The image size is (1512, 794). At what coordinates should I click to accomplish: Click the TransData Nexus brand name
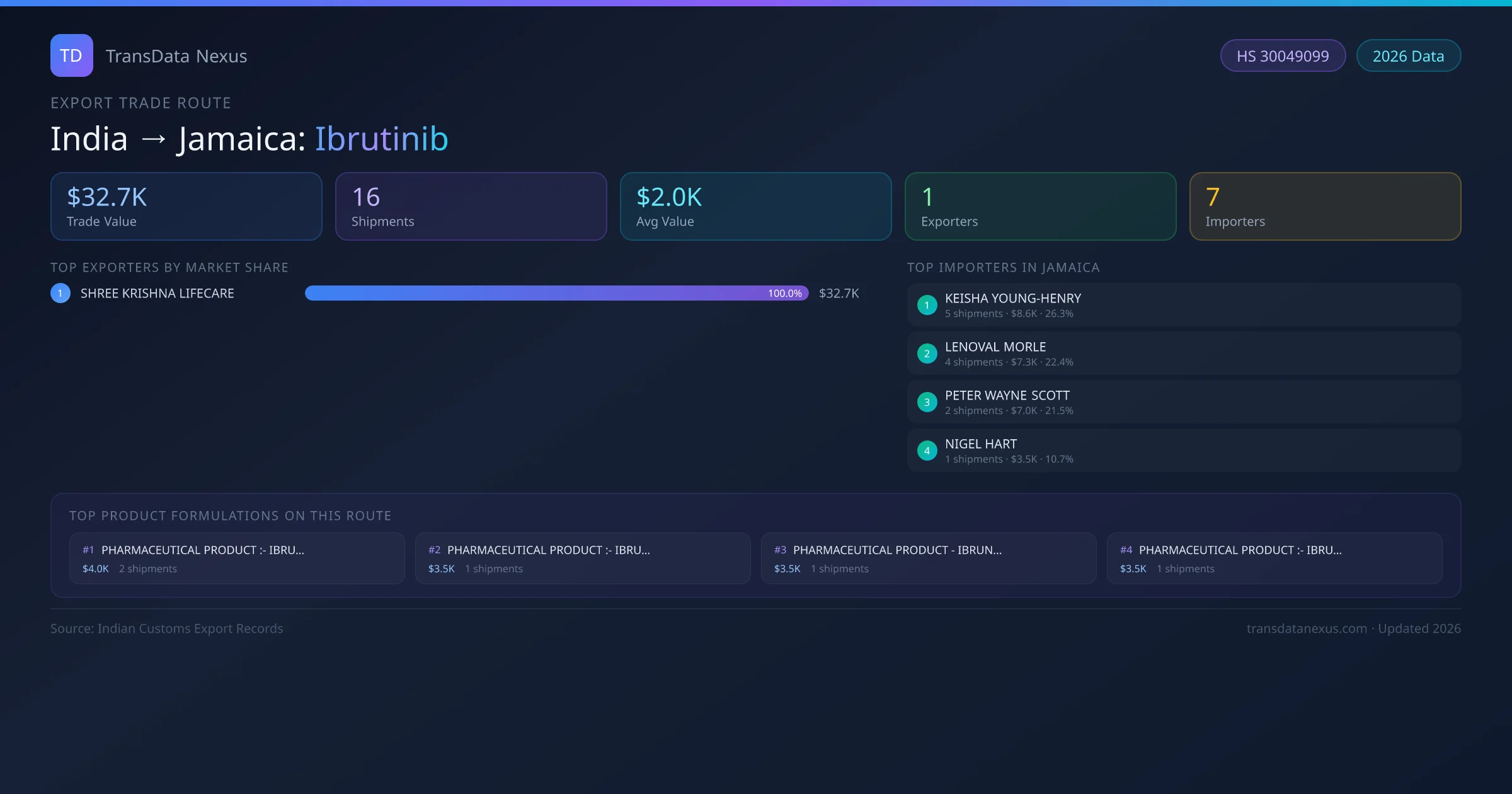[176, 56]
